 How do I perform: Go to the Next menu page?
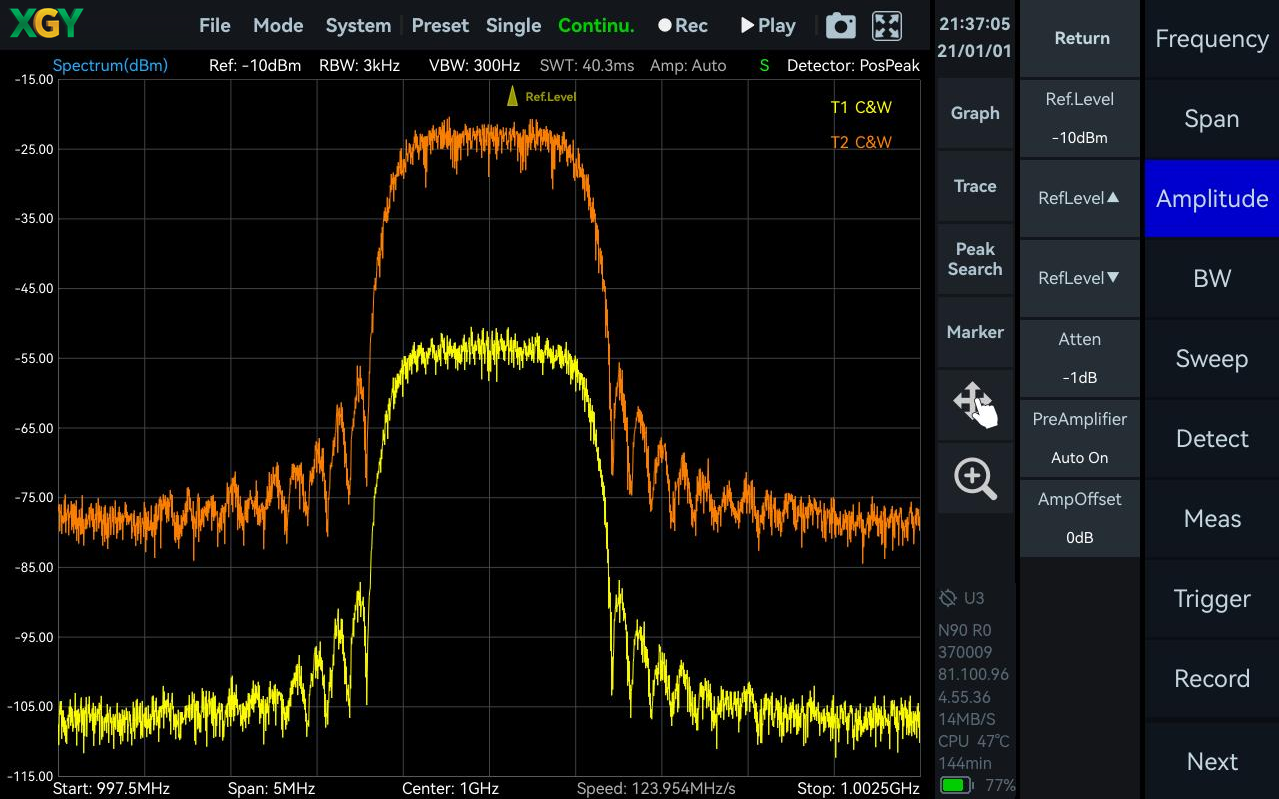[1212, 761]
